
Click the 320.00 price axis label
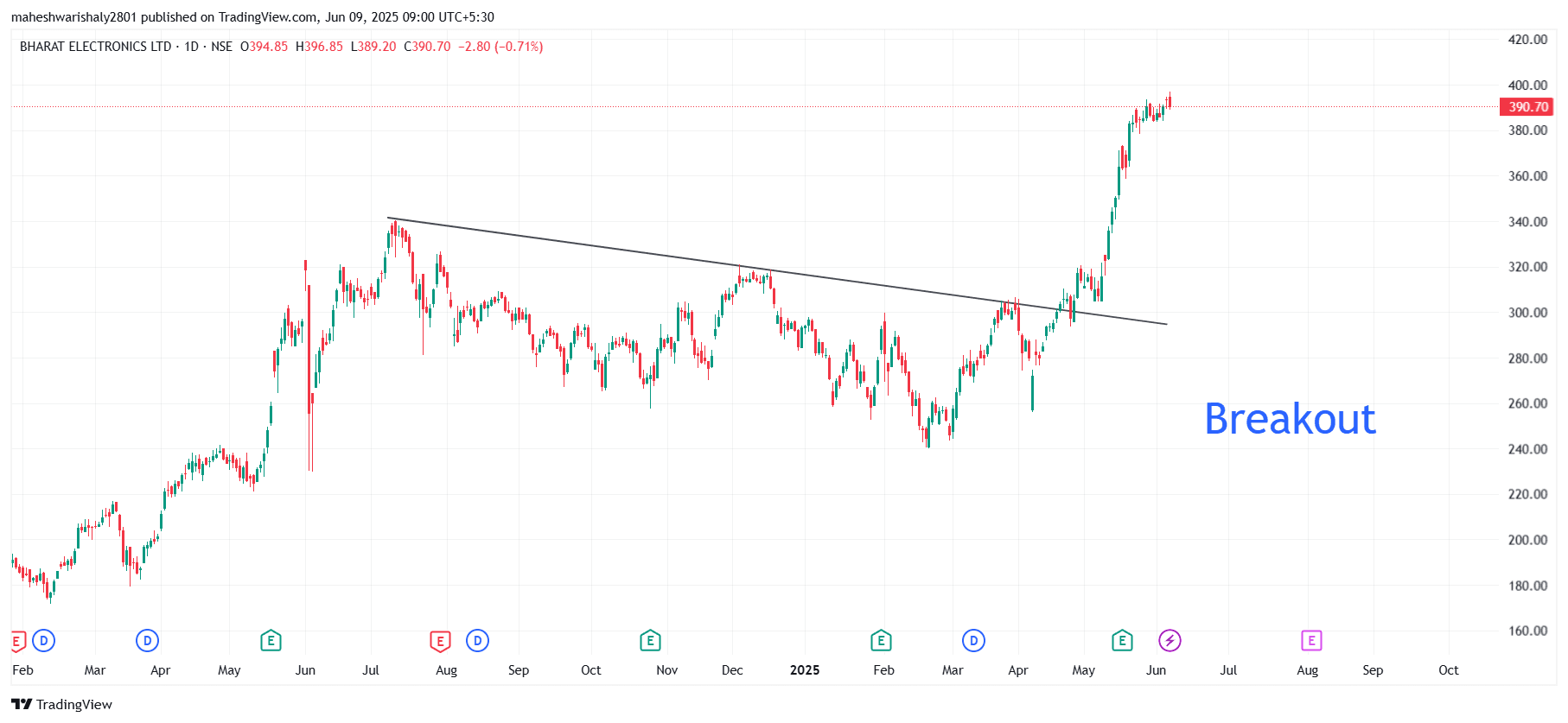click(x=1527, y=267)
